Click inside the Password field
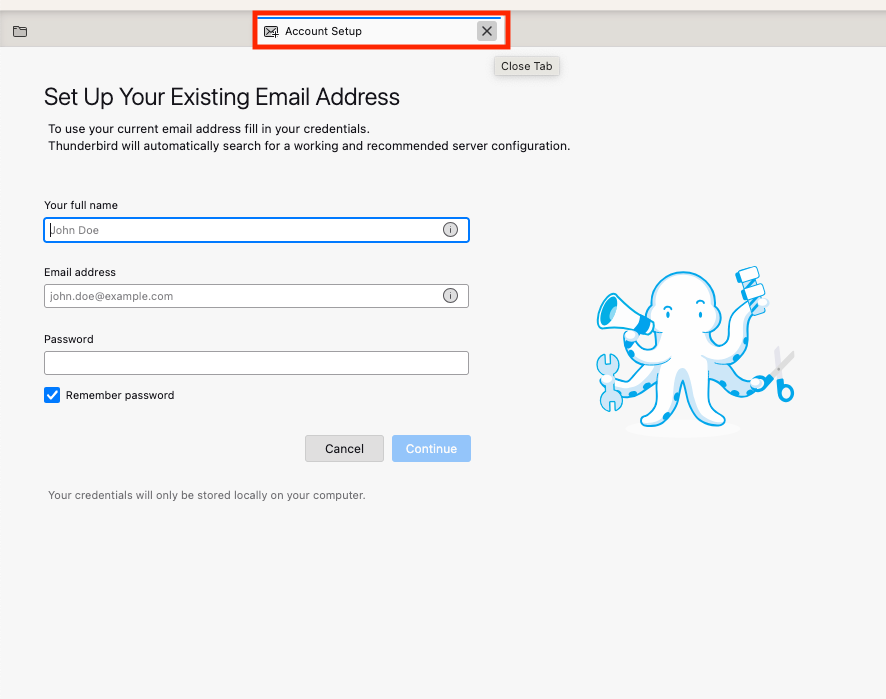Viewport: 886px width, 699px height. coord(256,362)
